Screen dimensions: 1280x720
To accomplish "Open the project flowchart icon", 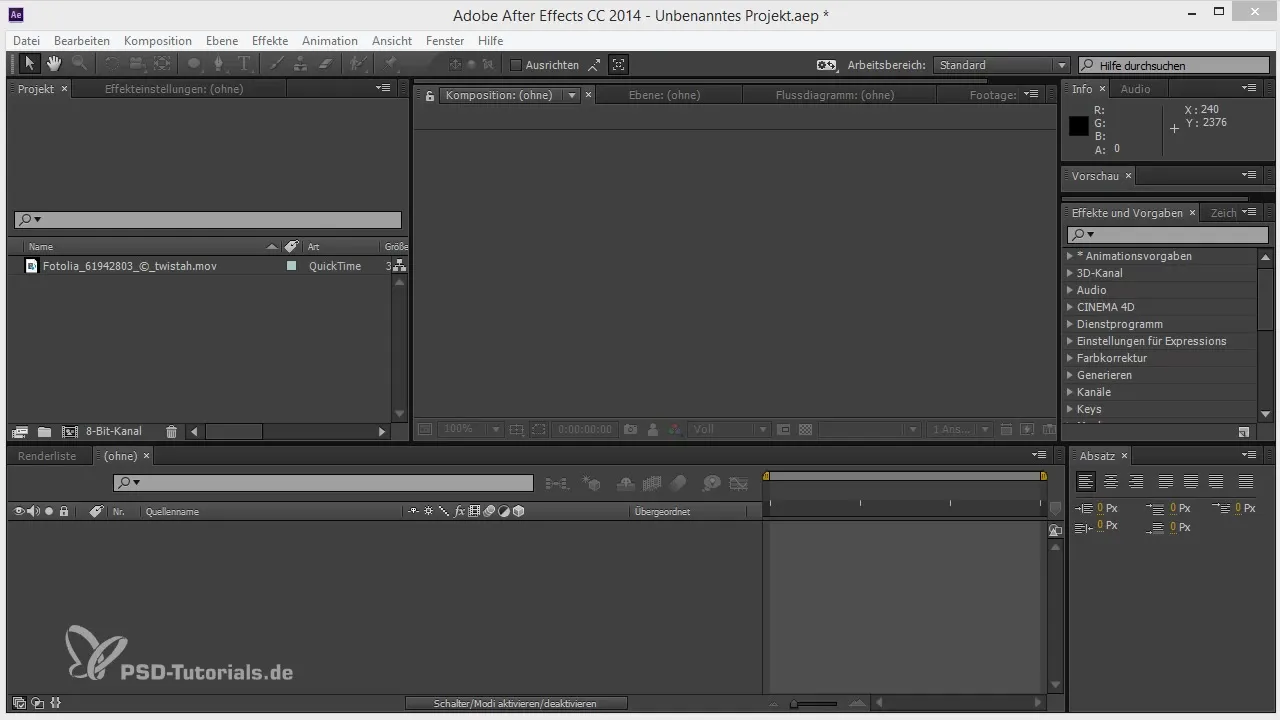I will click(399, 266).
